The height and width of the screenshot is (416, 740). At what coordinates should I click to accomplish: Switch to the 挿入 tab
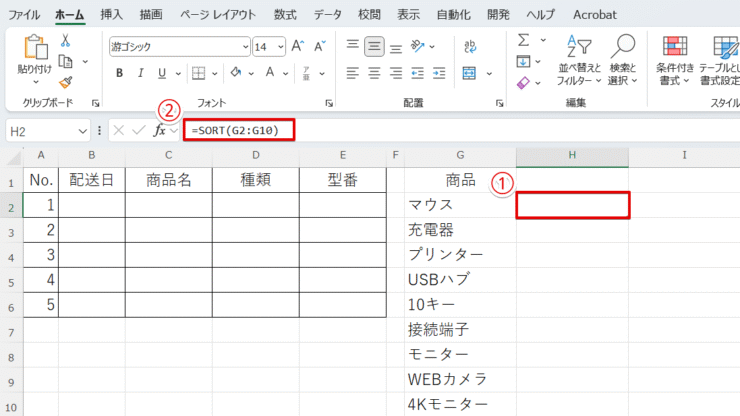click(x=111, y=15)
